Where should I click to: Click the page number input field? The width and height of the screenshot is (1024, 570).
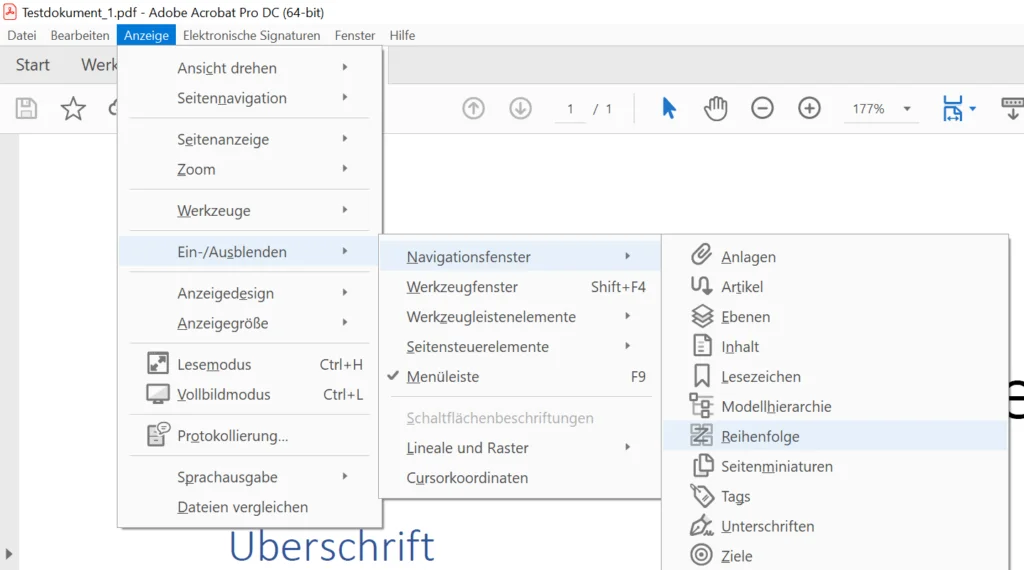[x=570, y=109]
